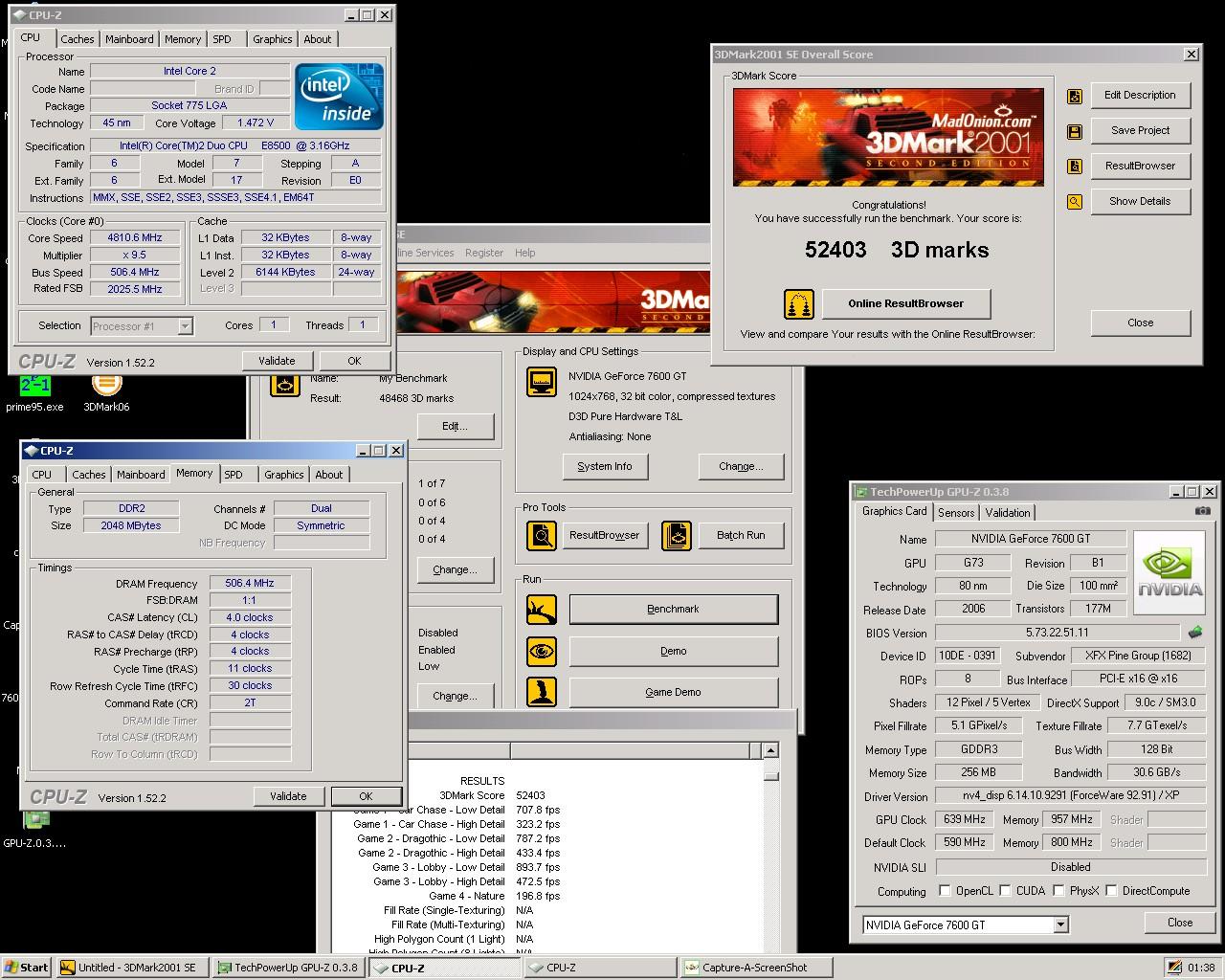
Task: Click the monitor icon in Display and CPU Settings
Action: pyautogui.click(x=542, y=381)
